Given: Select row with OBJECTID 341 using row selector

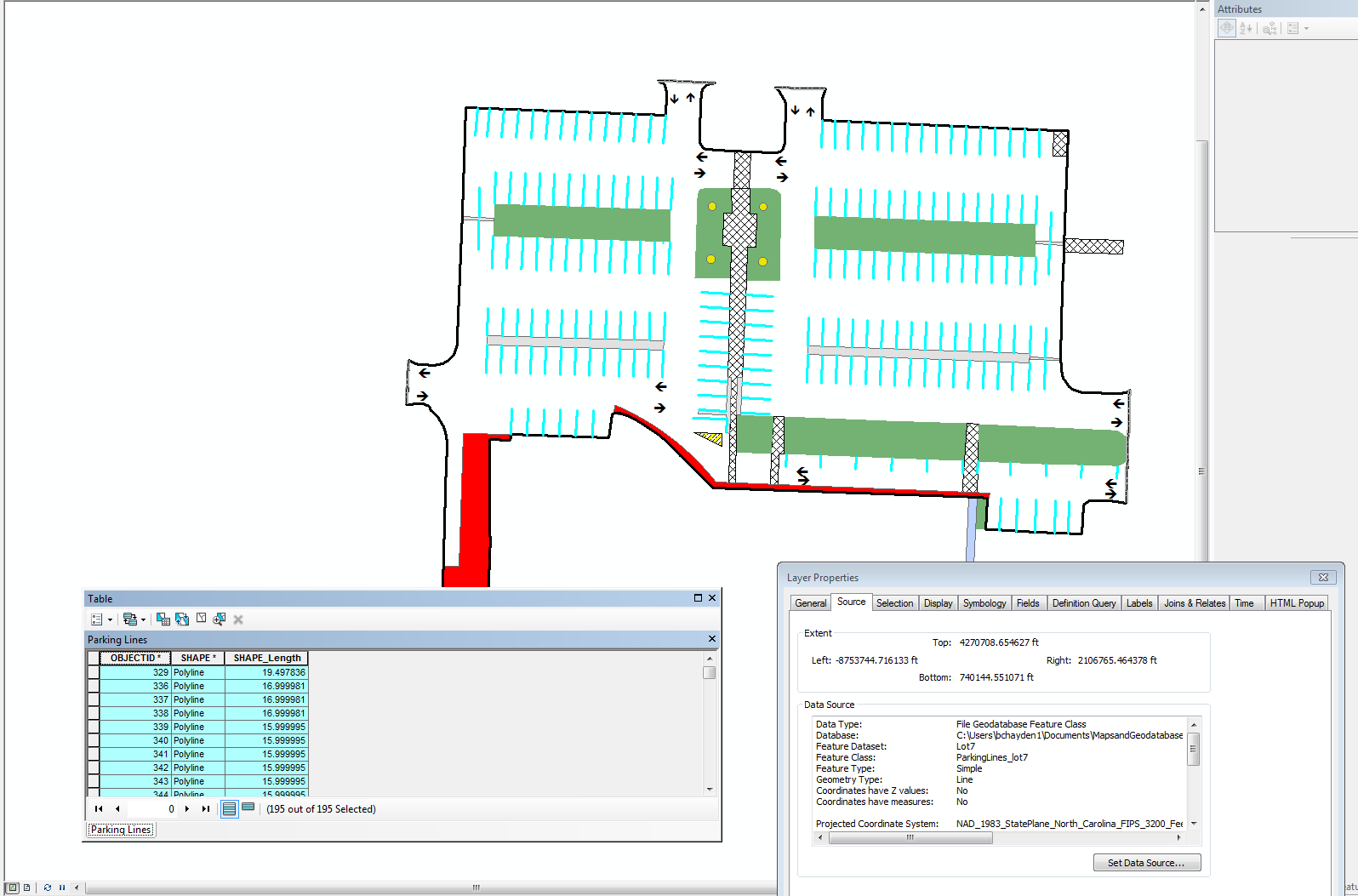Looking at the screenshot, I should pos(93,754).
